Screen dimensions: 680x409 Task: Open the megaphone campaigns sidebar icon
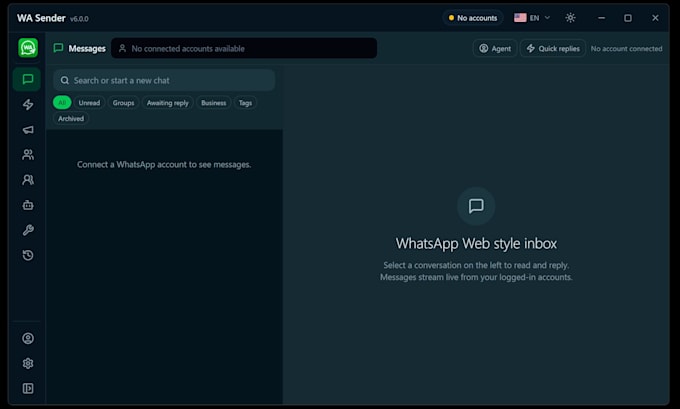[28, 130]
